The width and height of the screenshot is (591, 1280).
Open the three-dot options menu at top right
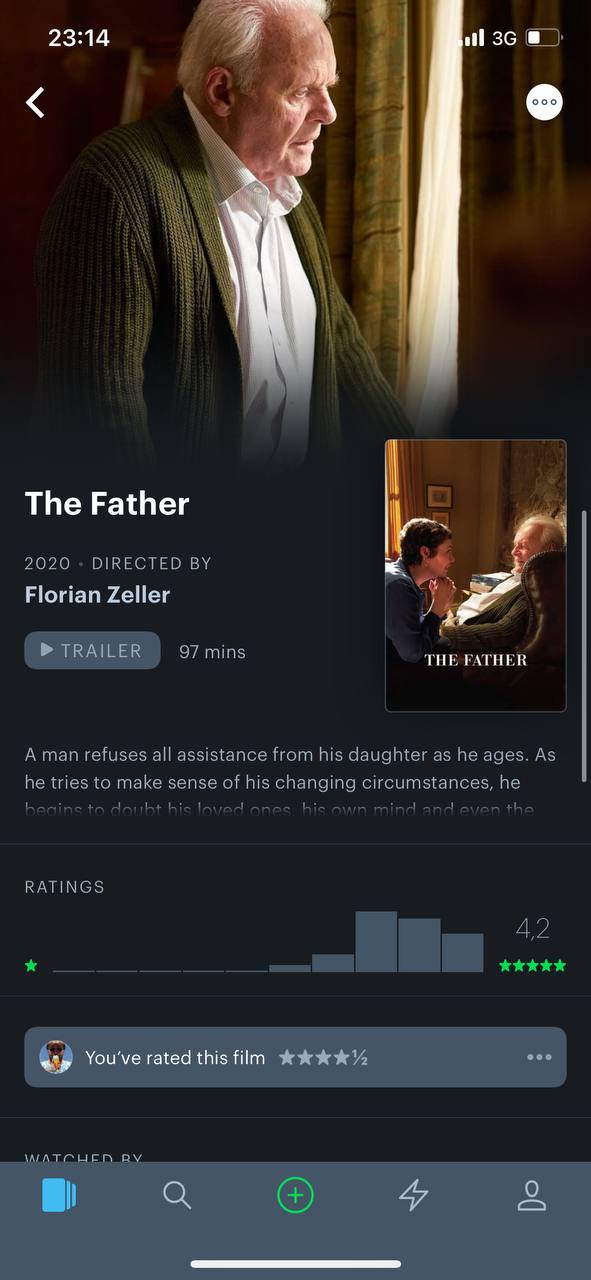click(x=544, y=102)
